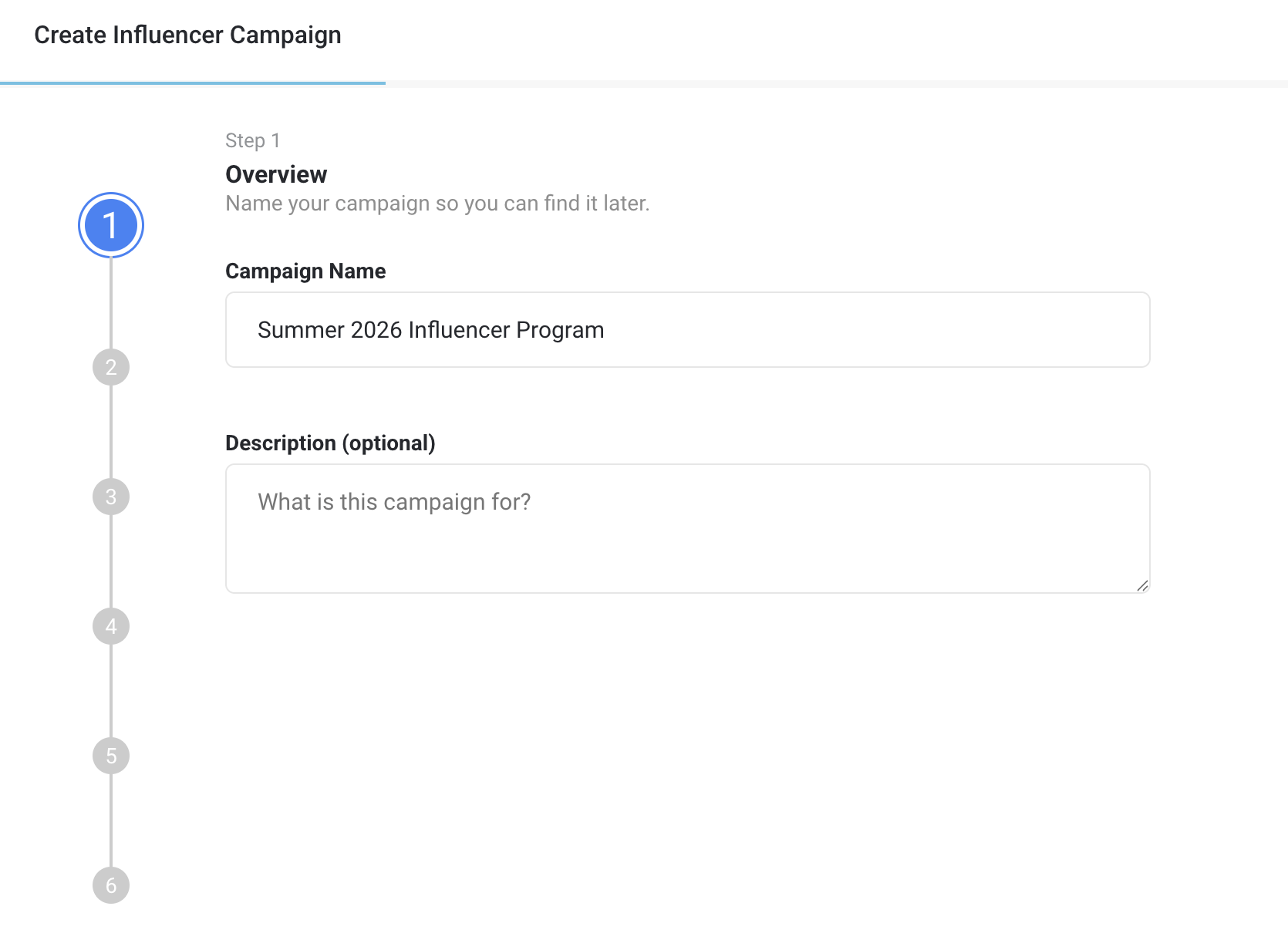Focus the Campaign Name text field

pyautogui.click(x=687, y=330)
